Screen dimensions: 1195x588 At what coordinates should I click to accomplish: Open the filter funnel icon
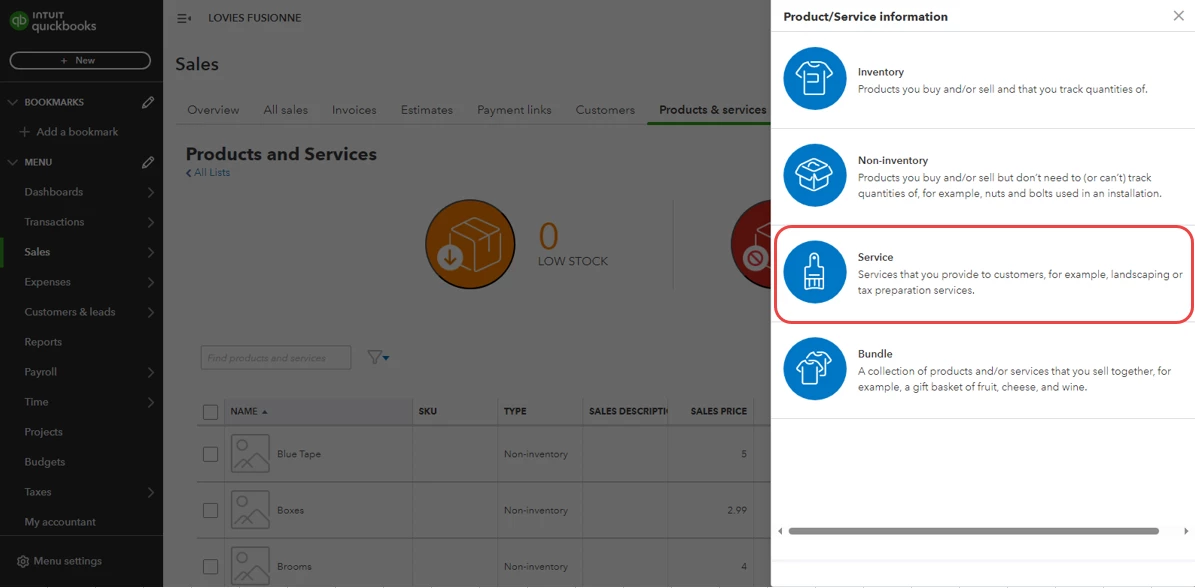378,357
